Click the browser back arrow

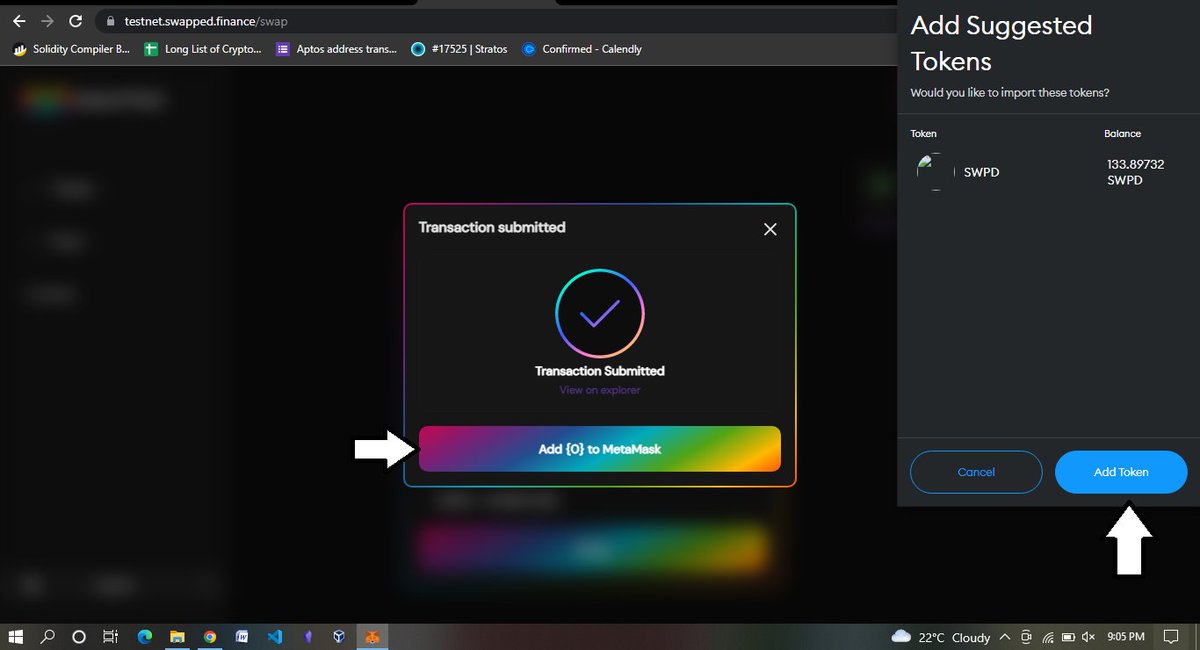19,21
